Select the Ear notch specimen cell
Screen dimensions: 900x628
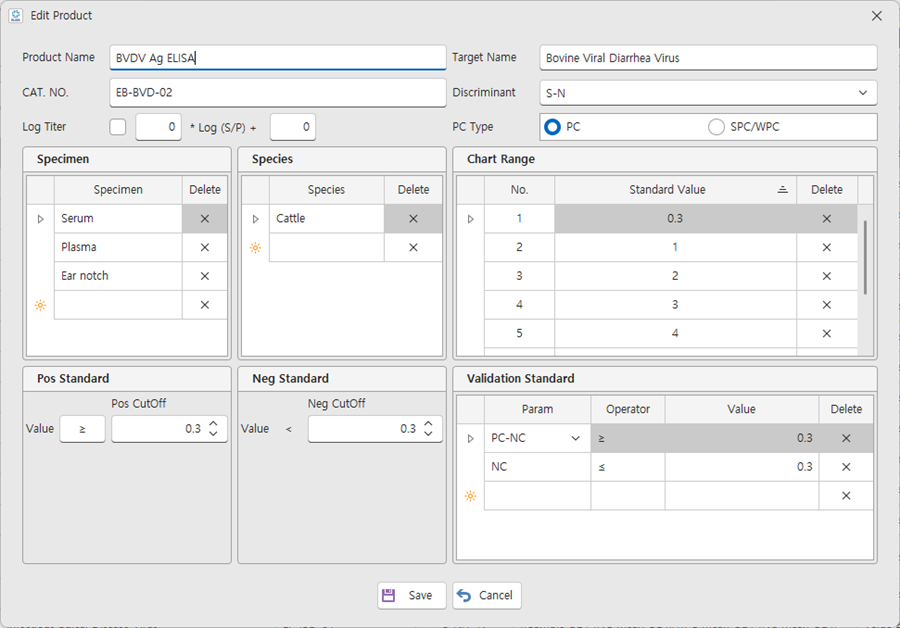tap(118, 276)
